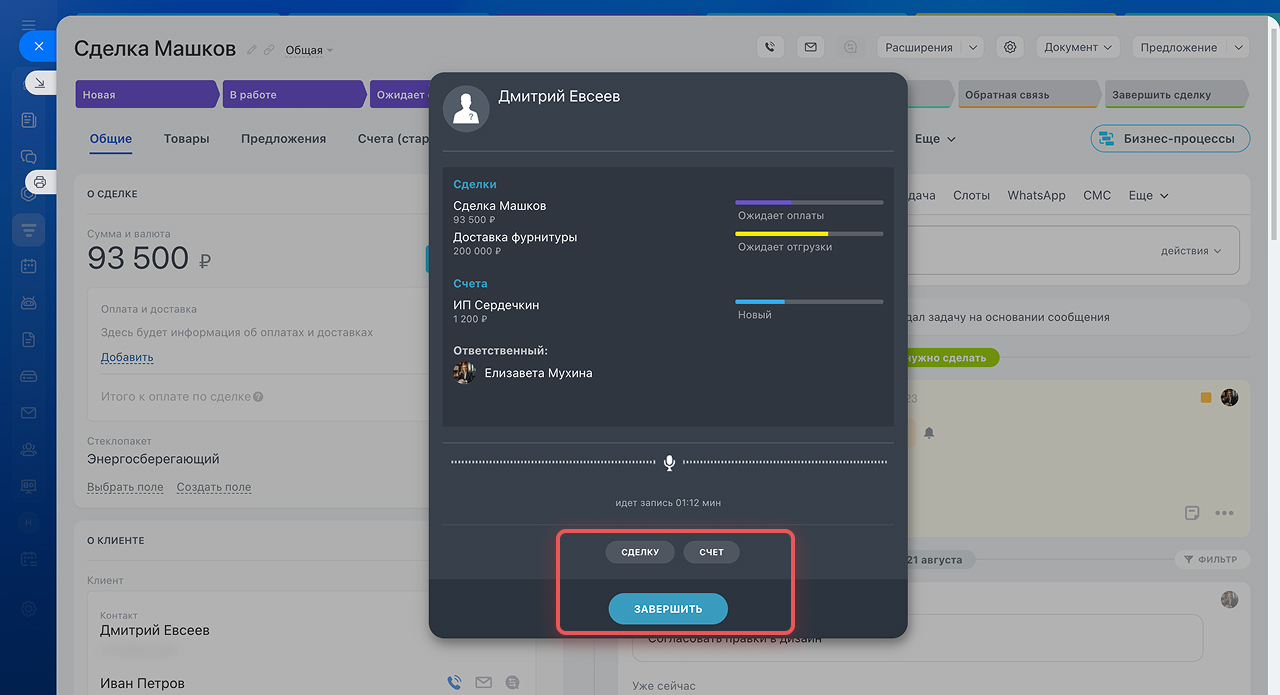Click the Бизнес-процессы button
The image size is (1280, 695).
click(1170, 139)
